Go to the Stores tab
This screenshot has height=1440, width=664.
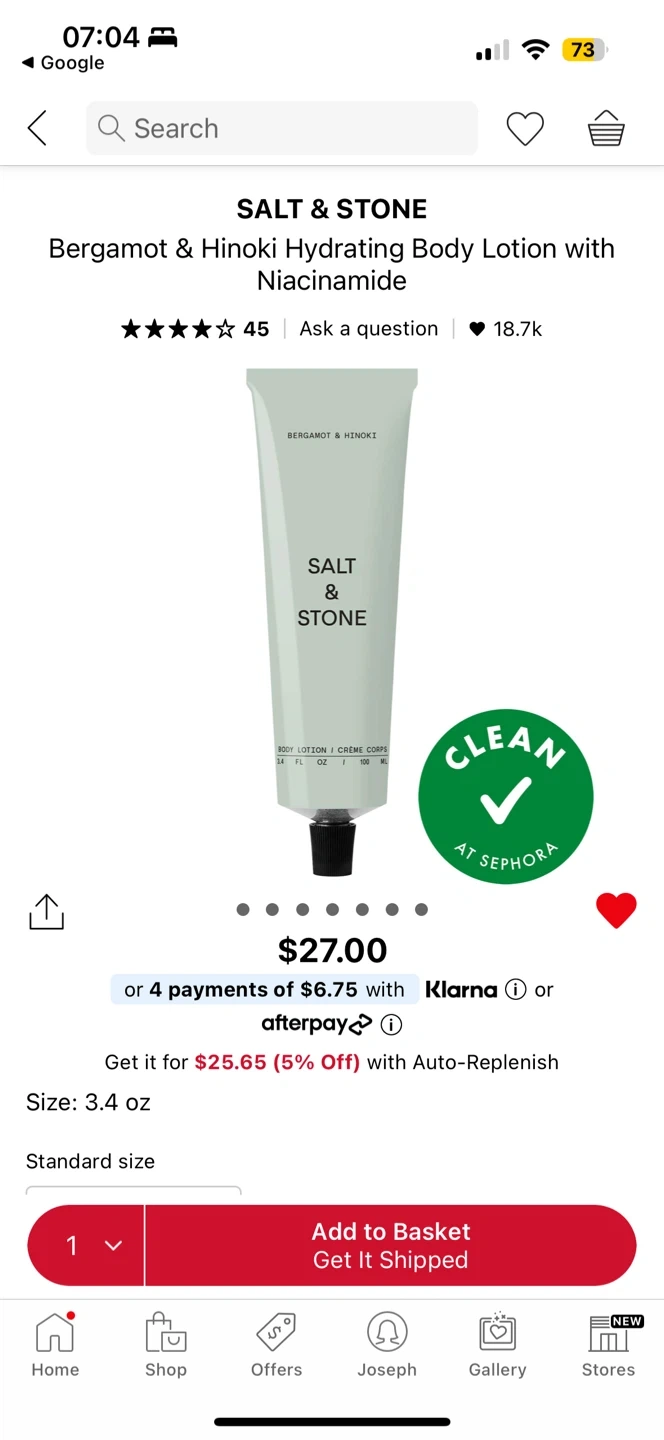[x=608, y=1346]
